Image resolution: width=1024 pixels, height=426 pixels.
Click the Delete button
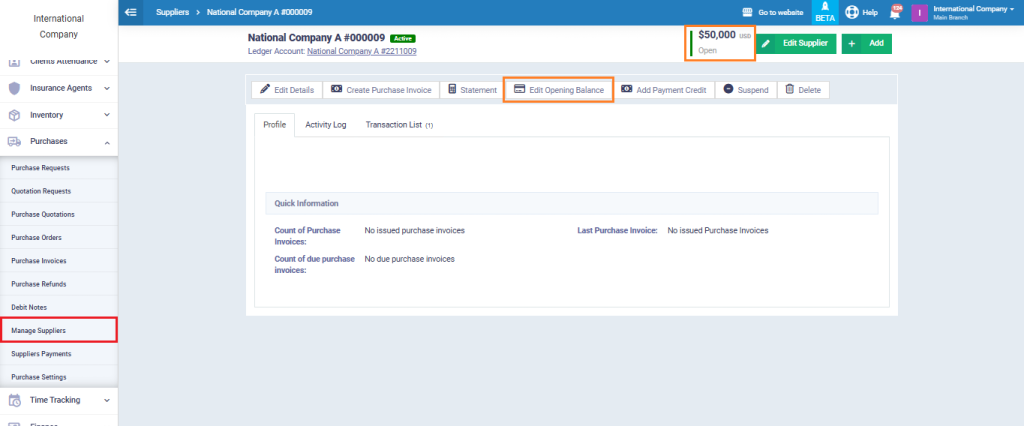803,90
